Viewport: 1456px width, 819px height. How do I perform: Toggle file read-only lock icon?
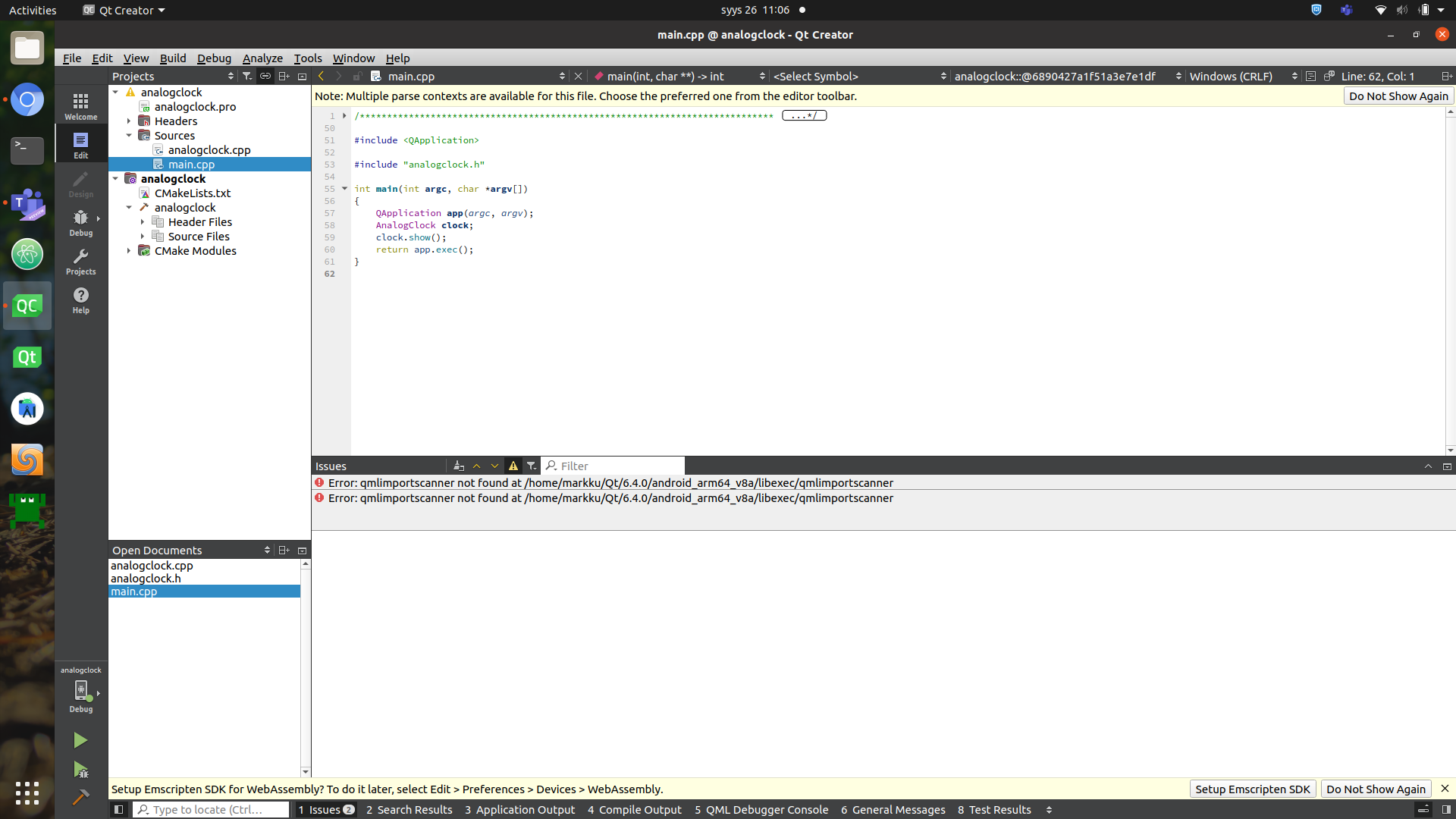(357, 76)
